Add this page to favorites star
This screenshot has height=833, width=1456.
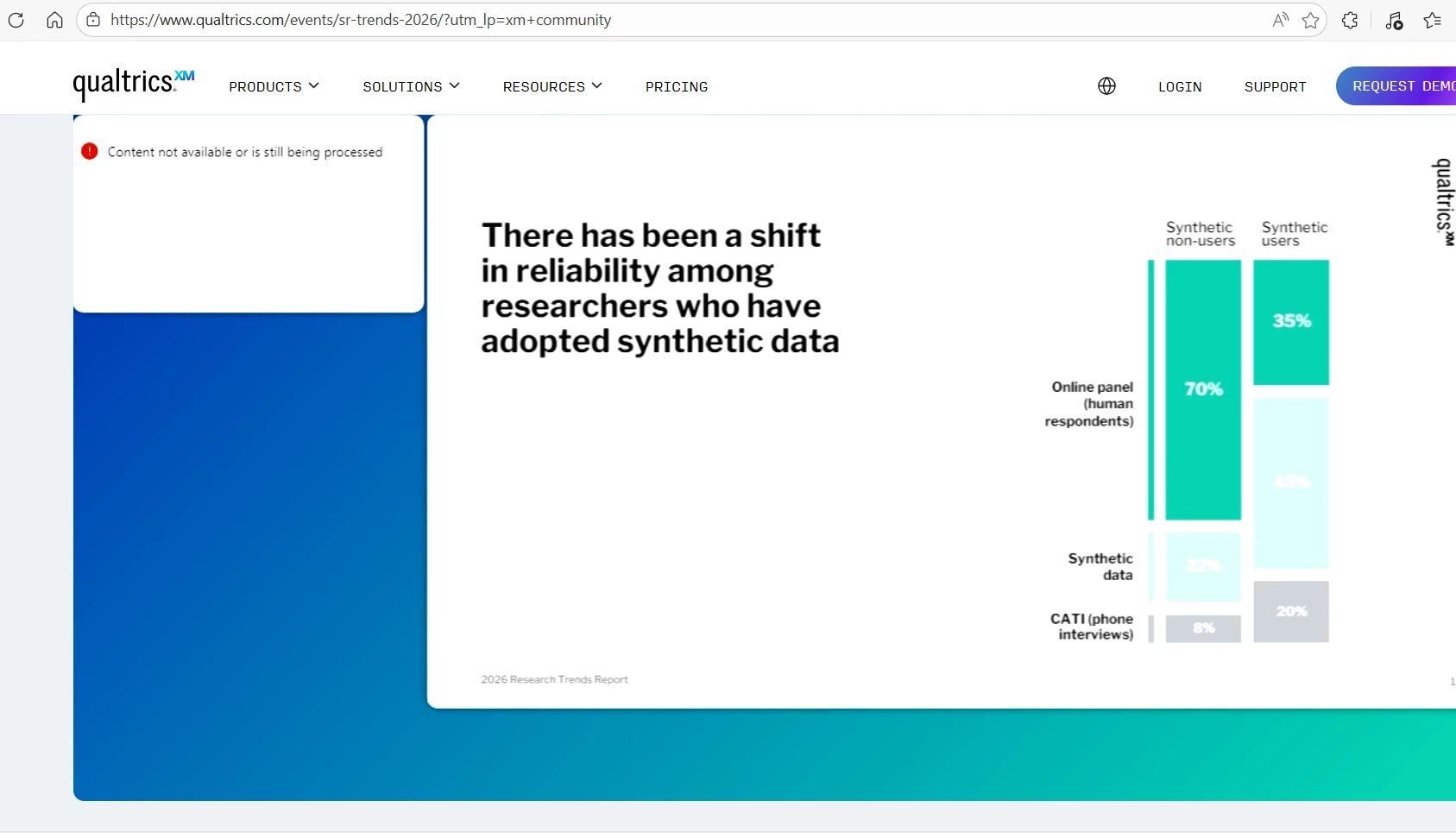[1311, 20]
